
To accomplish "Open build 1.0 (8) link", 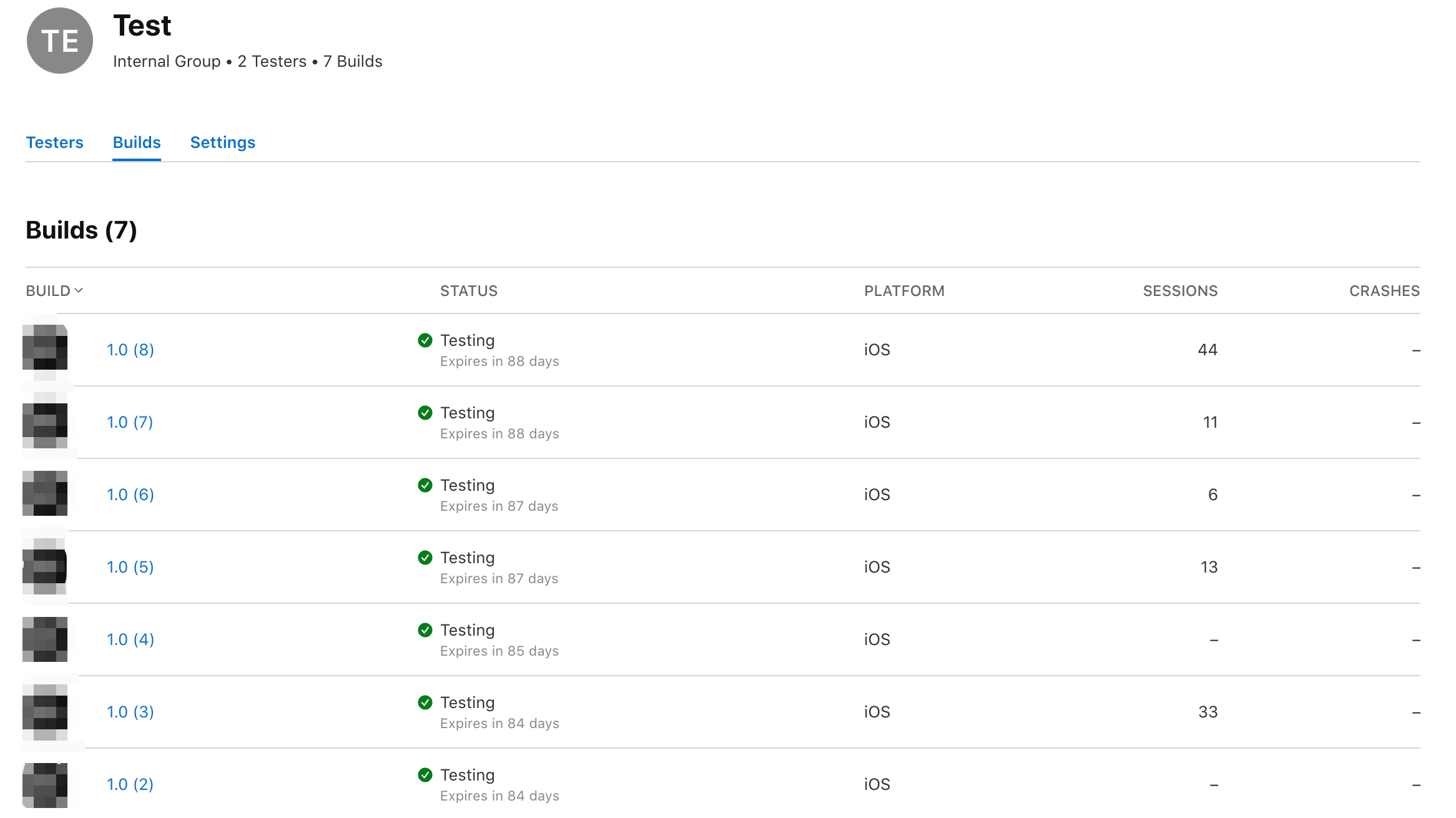I will pyautogui.click(x=130, y=350).
